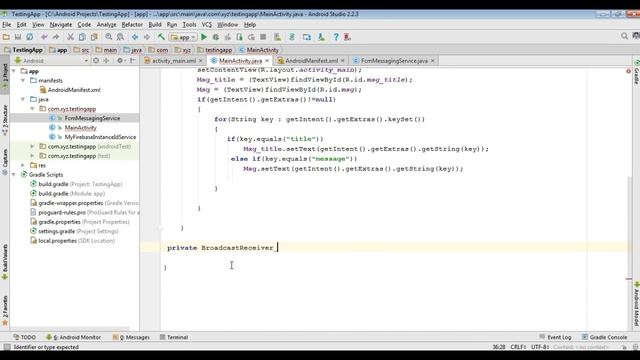Click the MainActivity breadcrumb in navigation bar
This screenshot has width=640, height=360.
point(259,50)
